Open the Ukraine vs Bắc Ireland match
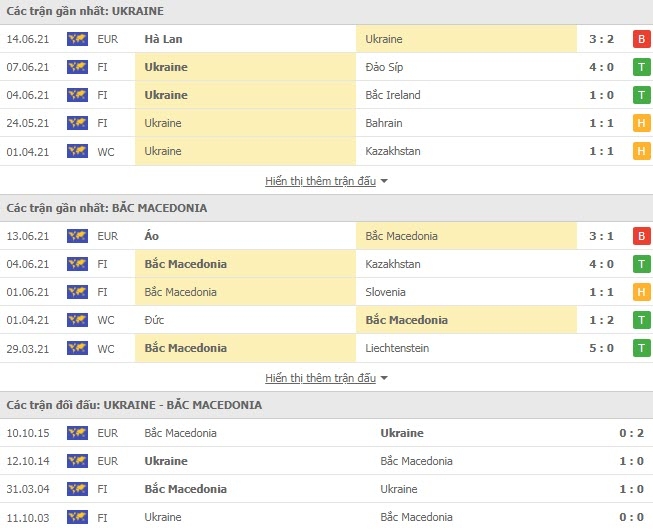This screenshot has width=653, height=530. [326, 95]
